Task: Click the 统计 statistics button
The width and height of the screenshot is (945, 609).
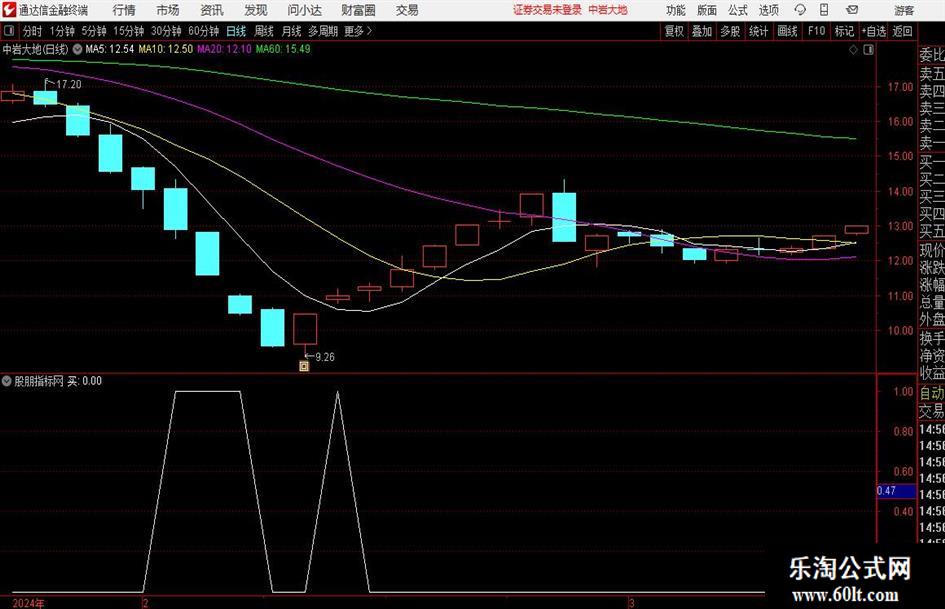Action: click(758, 31)
